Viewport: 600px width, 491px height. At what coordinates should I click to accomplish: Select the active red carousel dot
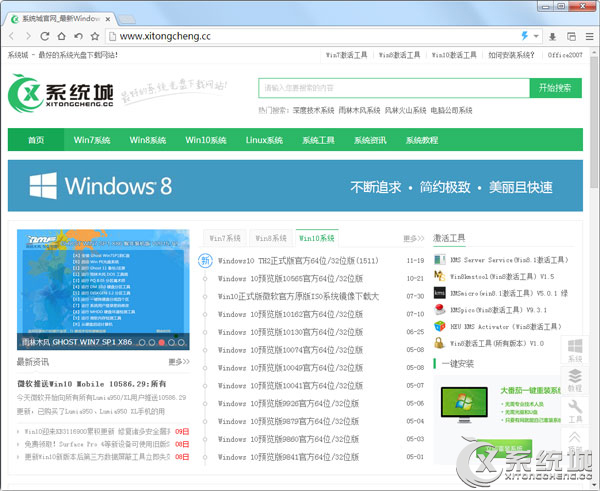coord(161,343)
